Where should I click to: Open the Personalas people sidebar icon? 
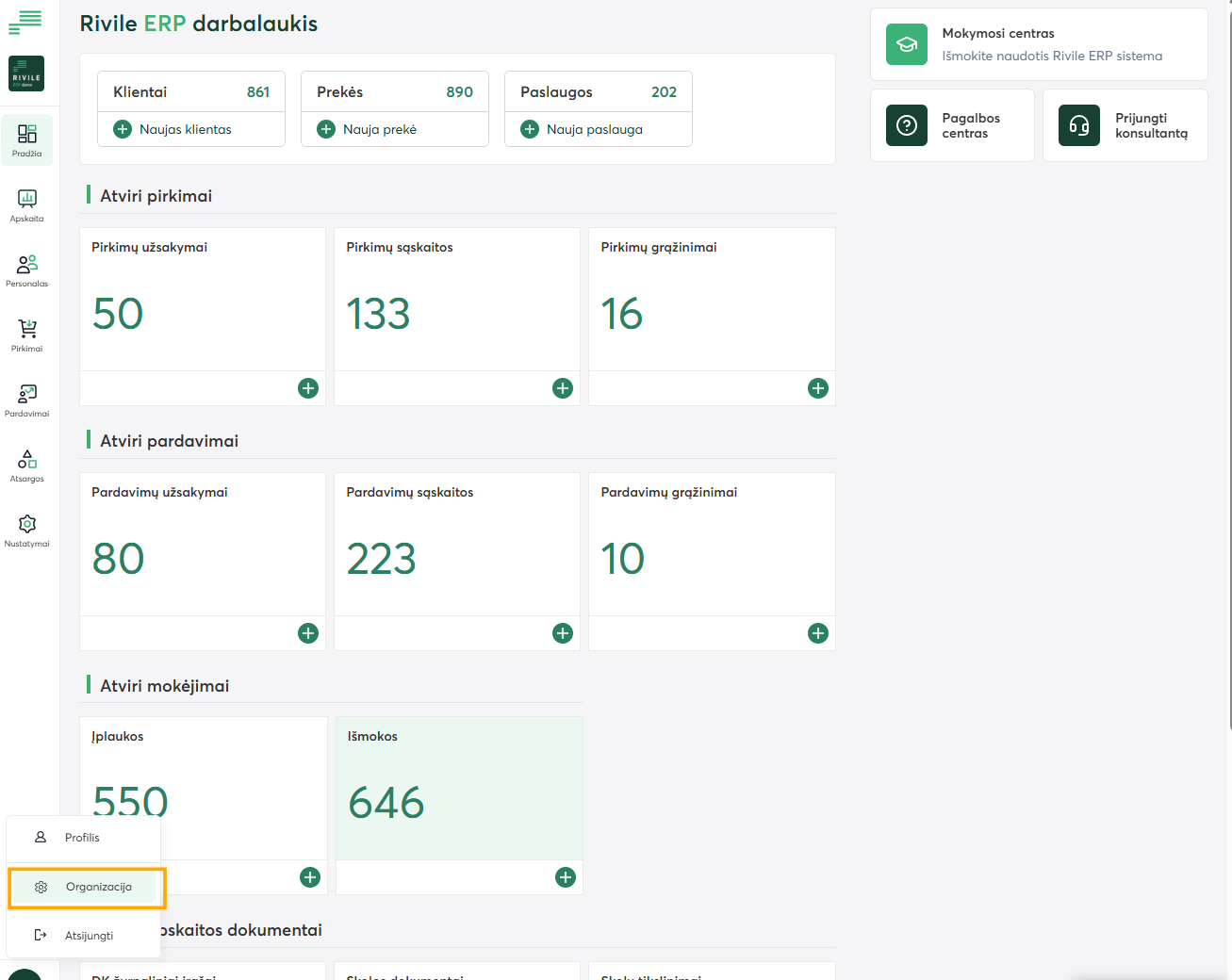click(x=26, y=266)
